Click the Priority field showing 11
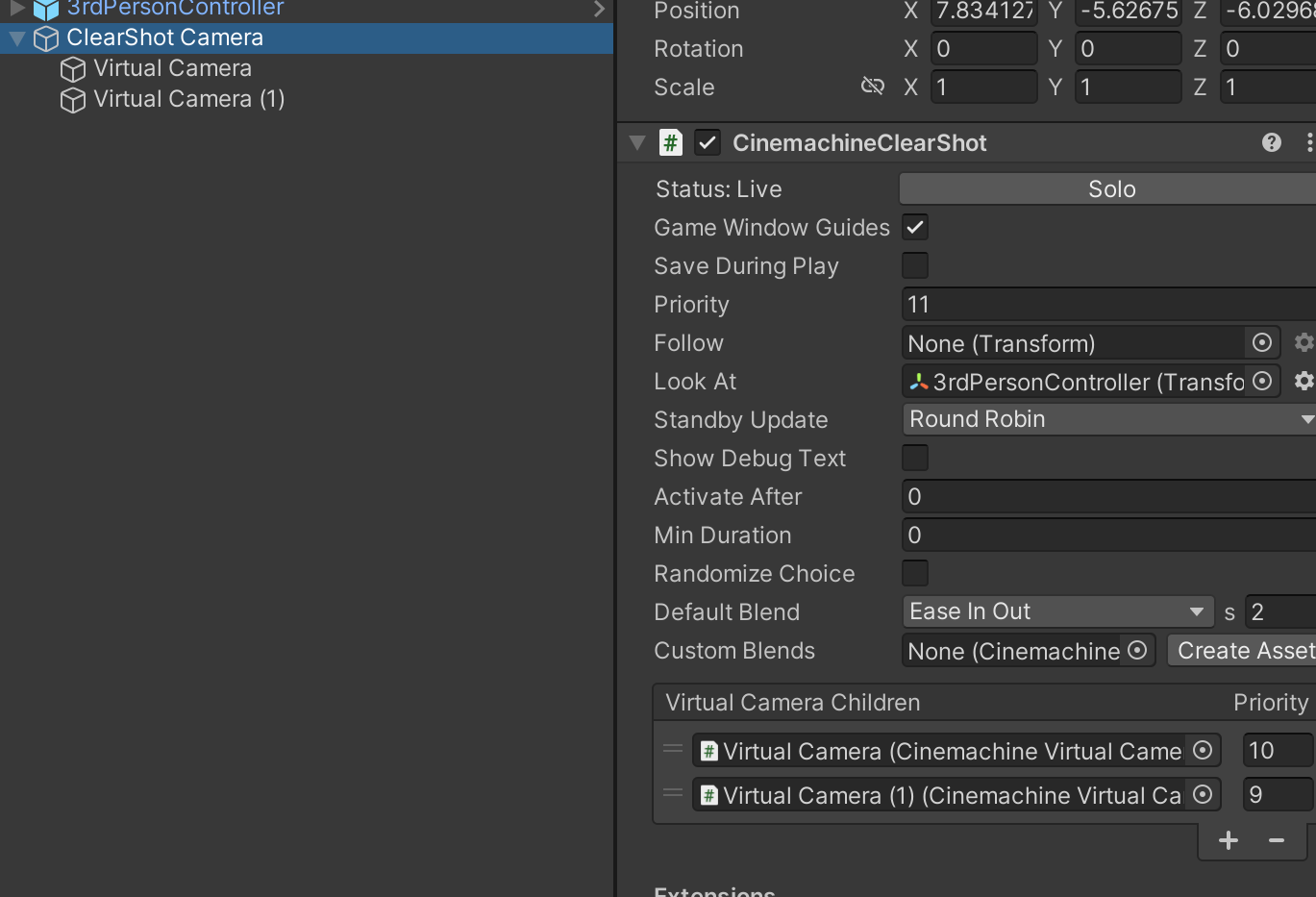Viewport: 1316px width, 897px height. coord(1109,305)
